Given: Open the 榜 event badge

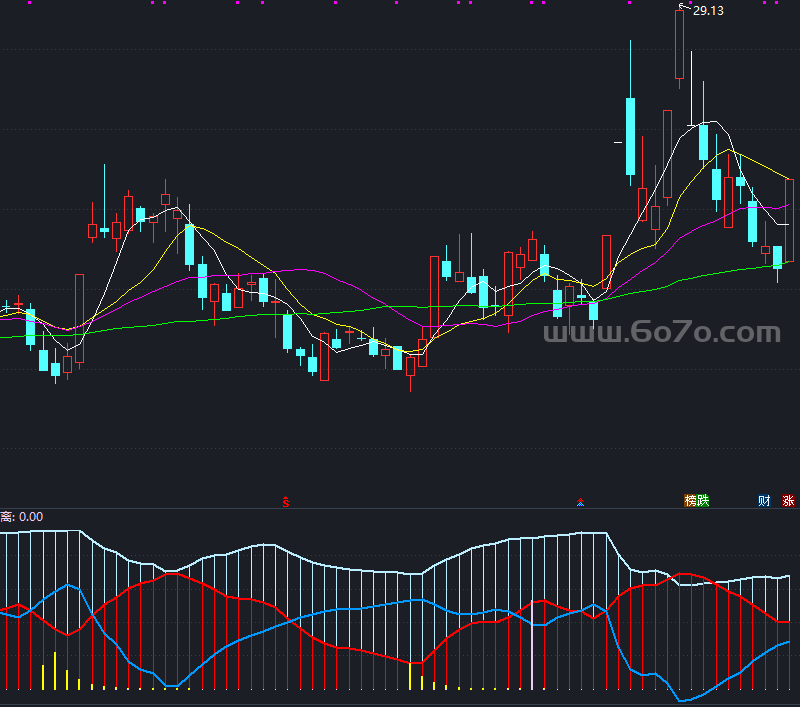Looking at the screenshot, I should [690, 500].
